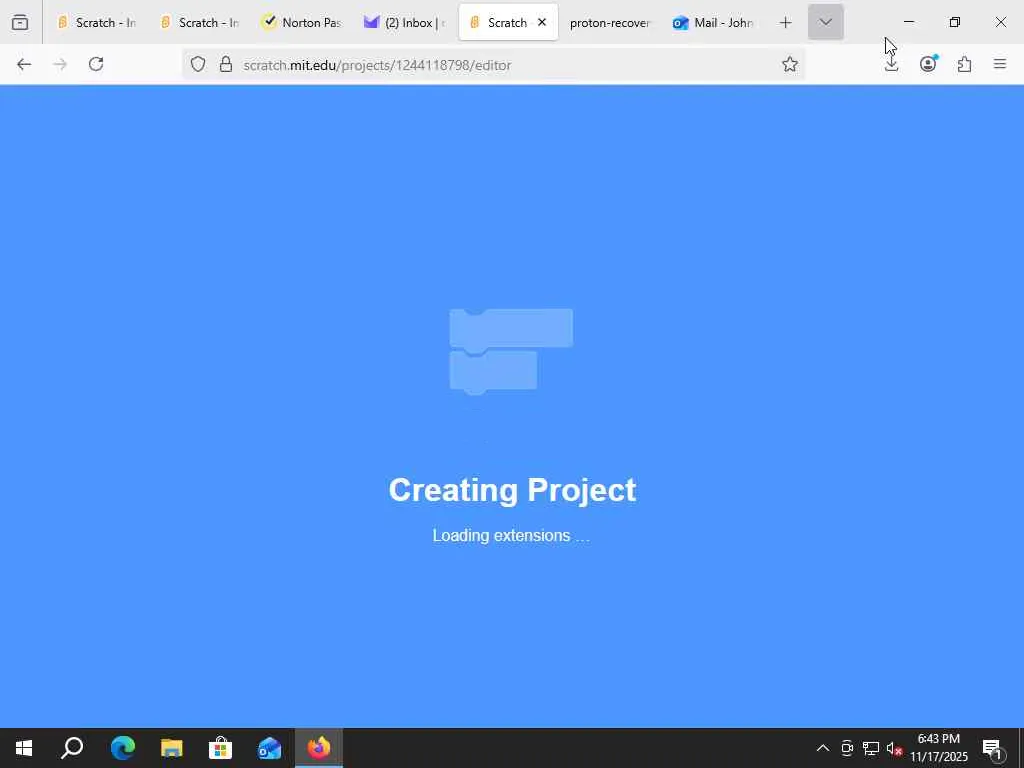Open the clock showing 6:43 PM
The height and width of the screenshot is (768, 1024).
coord(939,748)
